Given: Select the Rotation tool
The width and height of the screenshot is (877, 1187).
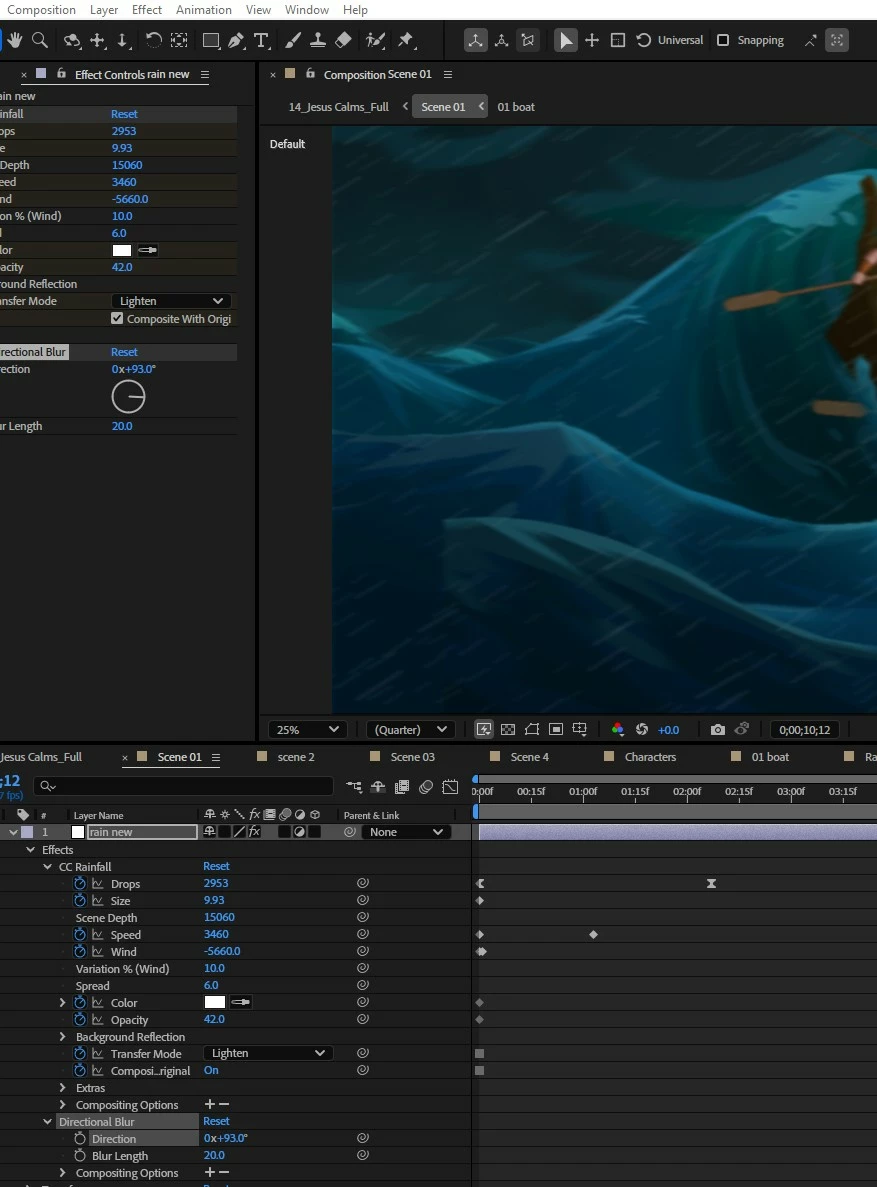Looking at the screenshot, I should [154, 40].
